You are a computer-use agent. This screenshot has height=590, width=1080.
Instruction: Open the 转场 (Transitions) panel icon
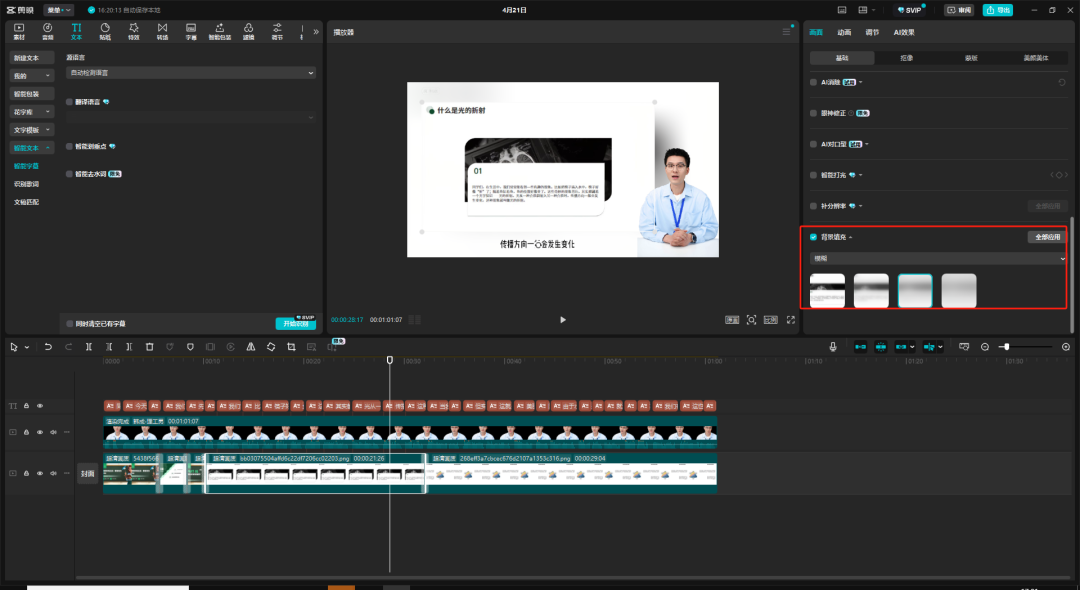tap(162, 30)
